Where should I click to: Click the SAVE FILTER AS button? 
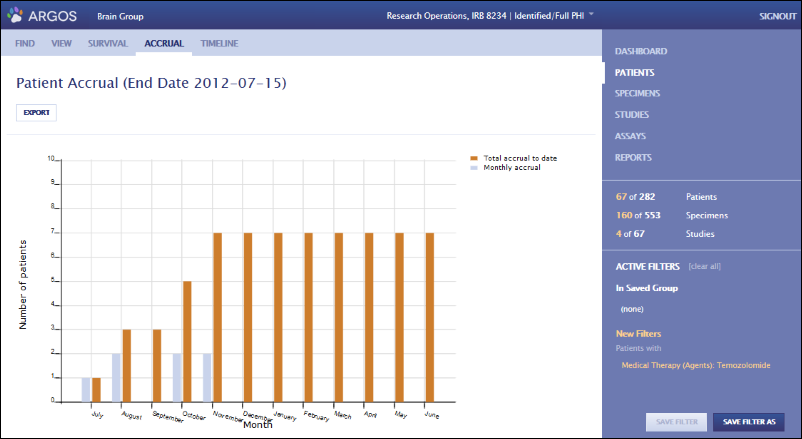click(x=749, y=422)
